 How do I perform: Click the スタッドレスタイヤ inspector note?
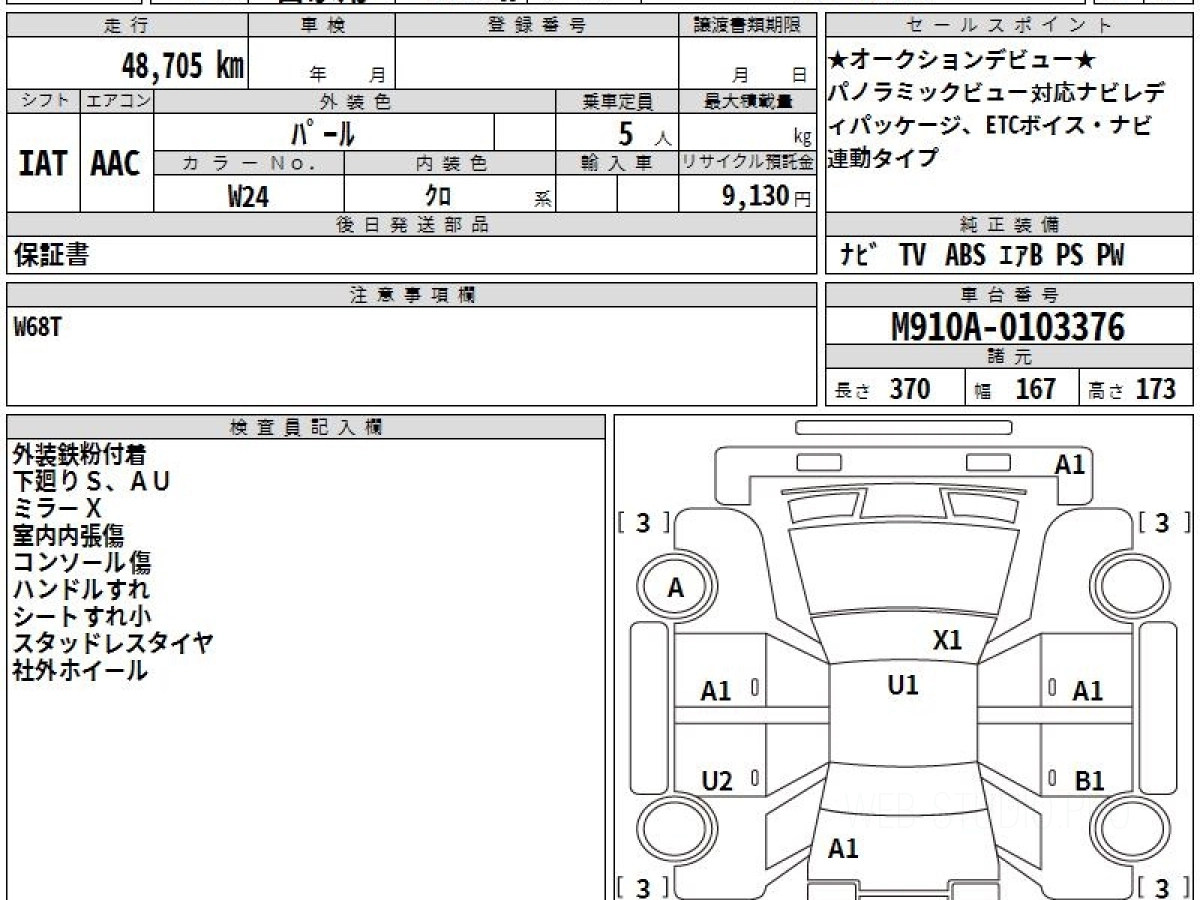click(113, 643)
